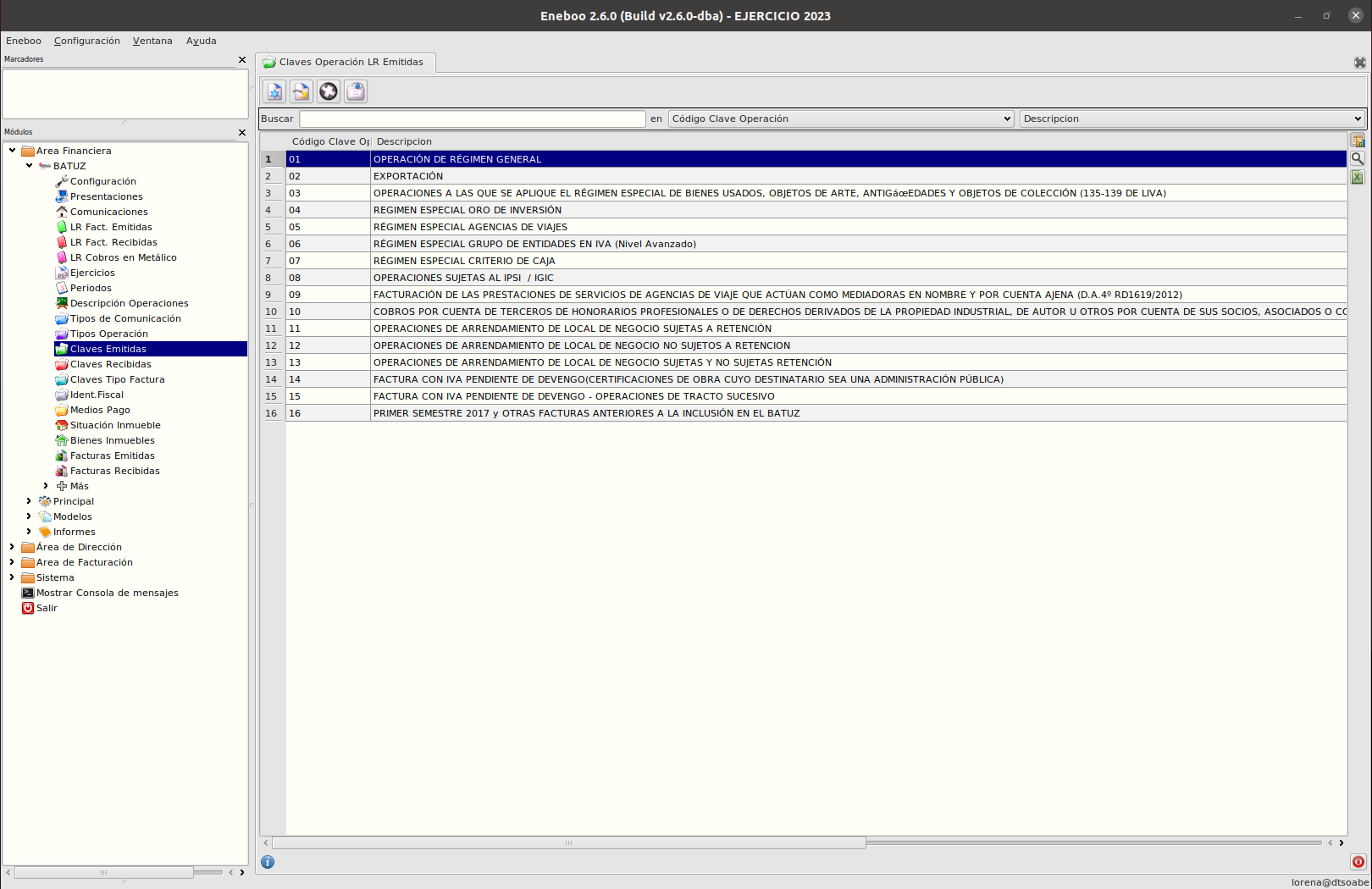Open Tipos de Comunicación item
The image size is (1372, 889).
tap(118, 318)
